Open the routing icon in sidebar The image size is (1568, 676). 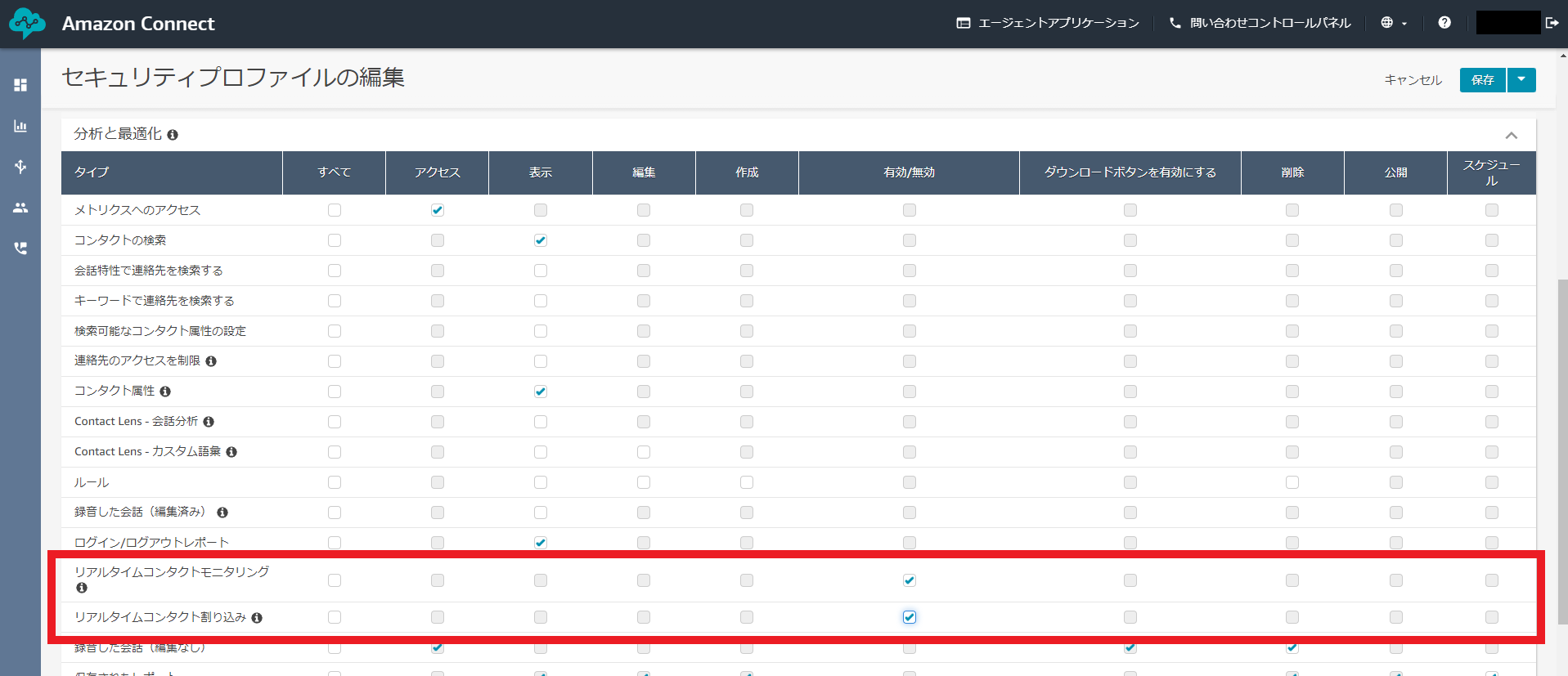click(20, 167)
